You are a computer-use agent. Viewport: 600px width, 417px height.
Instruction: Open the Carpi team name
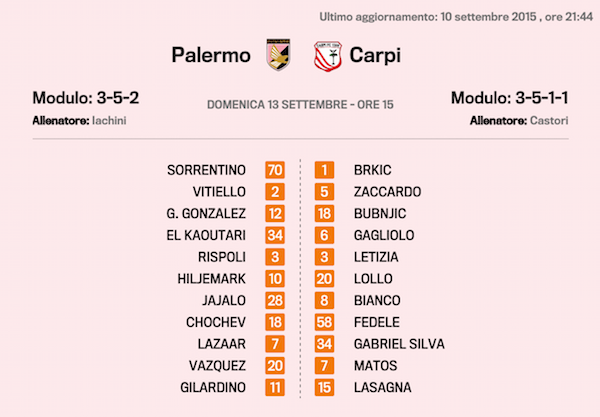pos(375,55)
